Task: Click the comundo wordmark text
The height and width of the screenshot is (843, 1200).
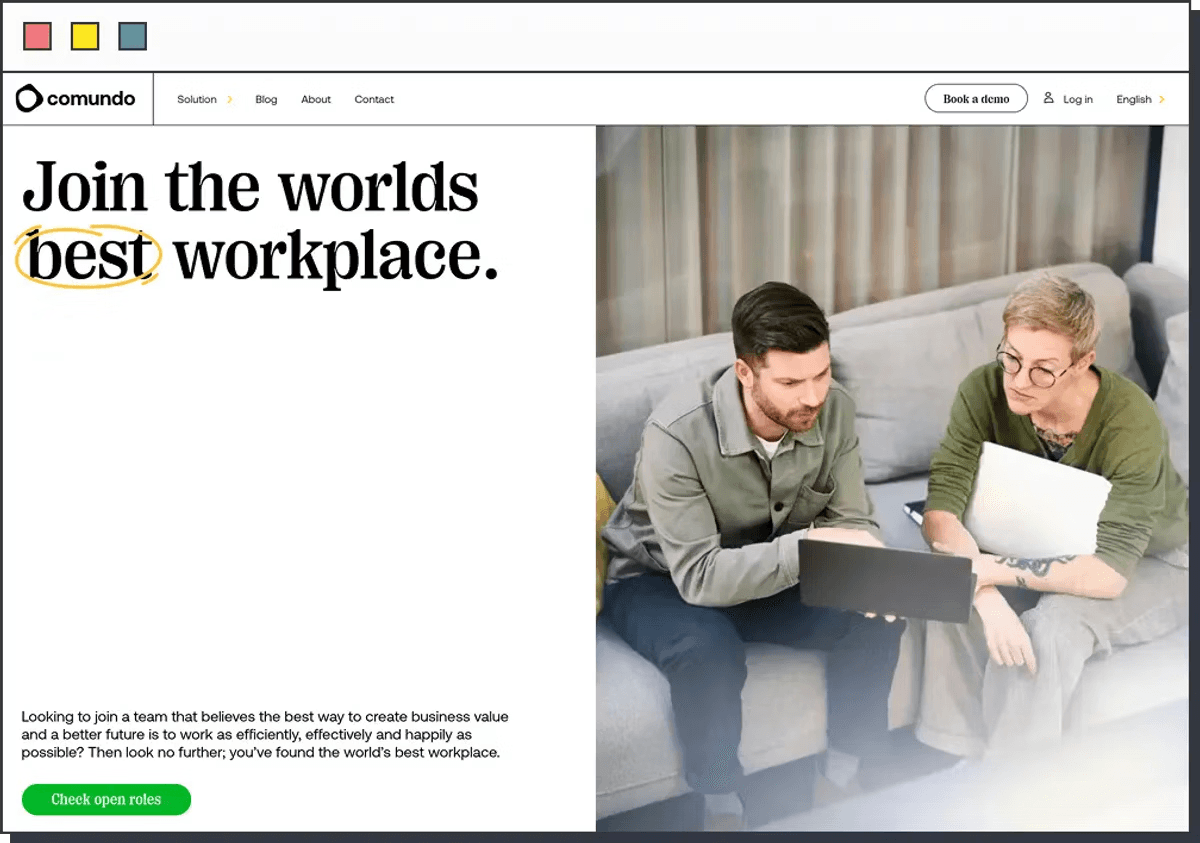Action: (x=91, y=99)
